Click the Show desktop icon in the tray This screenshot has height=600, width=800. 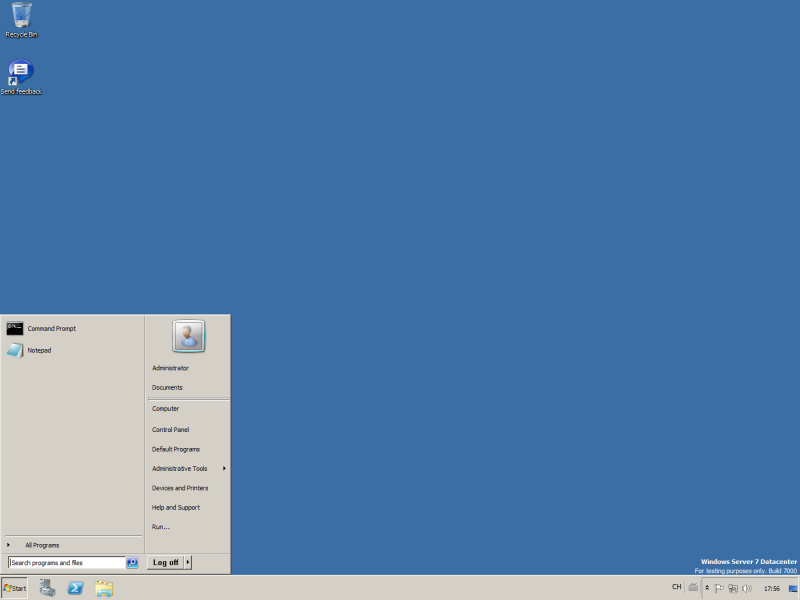(793, 588)
